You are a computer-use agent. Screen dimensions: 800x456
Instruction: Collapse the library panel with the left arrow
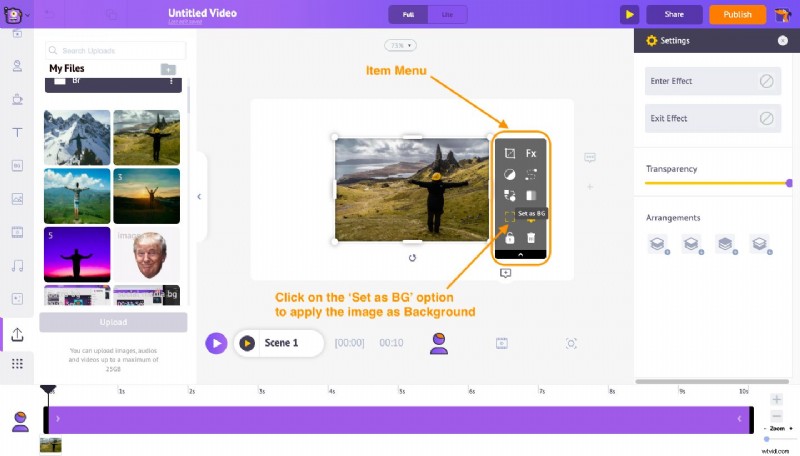point(199,196)
